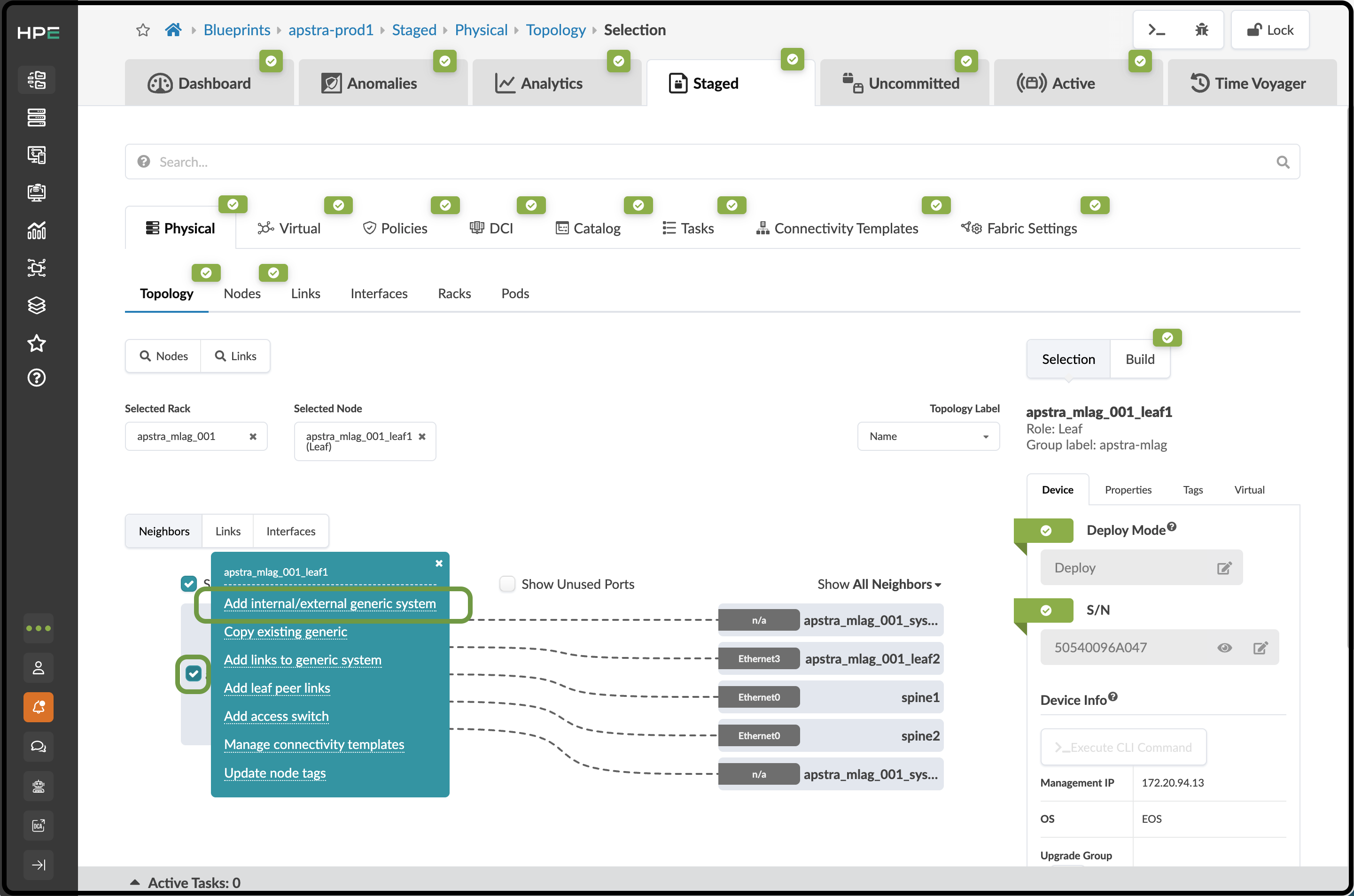Close the apstra_mlag_001_leaf1 popup menu
The width and height of the screenshot is (1354, 896).
click(439, 564)
